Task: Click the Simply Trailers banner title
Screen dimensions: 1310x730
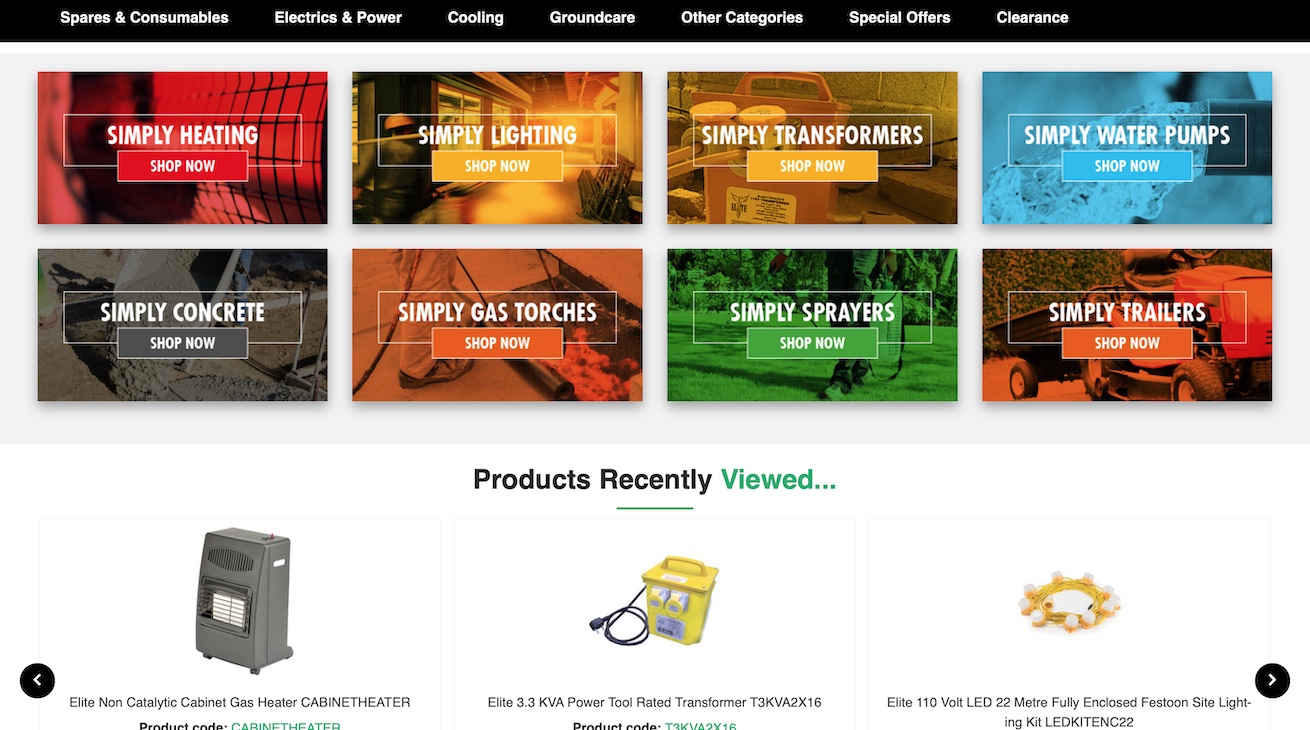Action: [x=1127, y=312]
